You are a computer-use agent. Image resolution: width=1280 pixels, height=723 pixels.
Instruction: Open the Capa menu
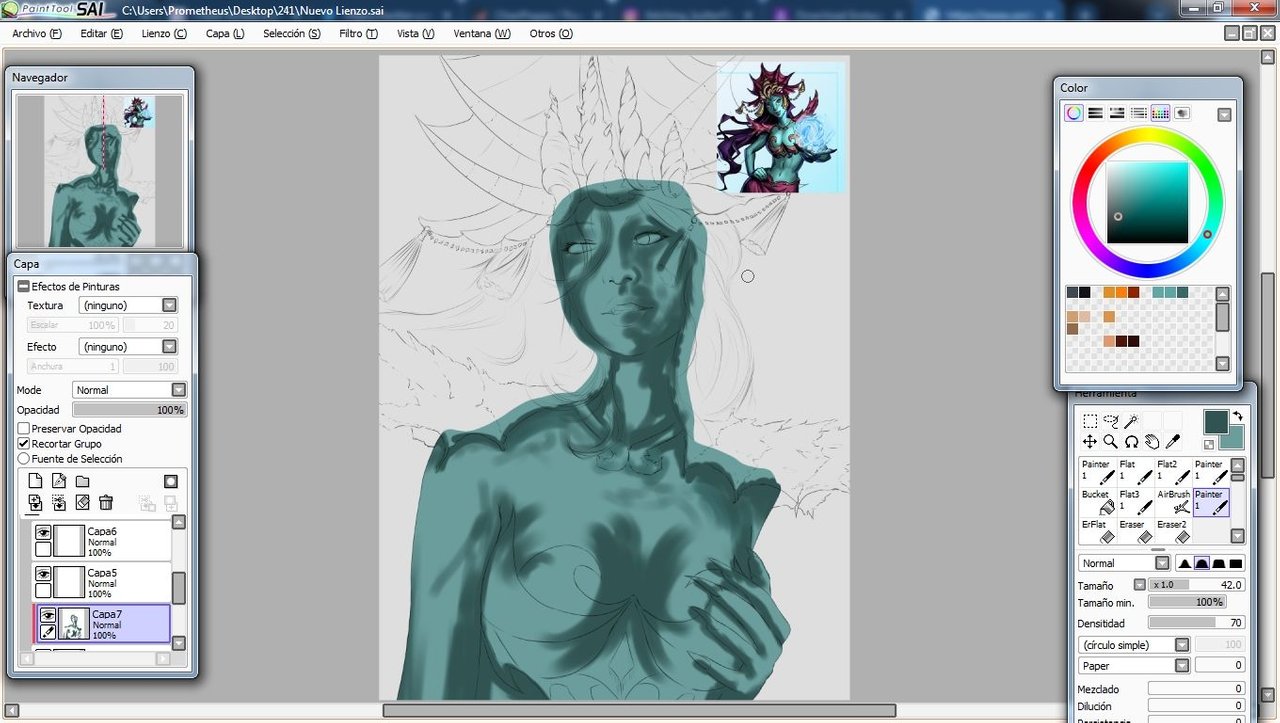click(225, 33)
